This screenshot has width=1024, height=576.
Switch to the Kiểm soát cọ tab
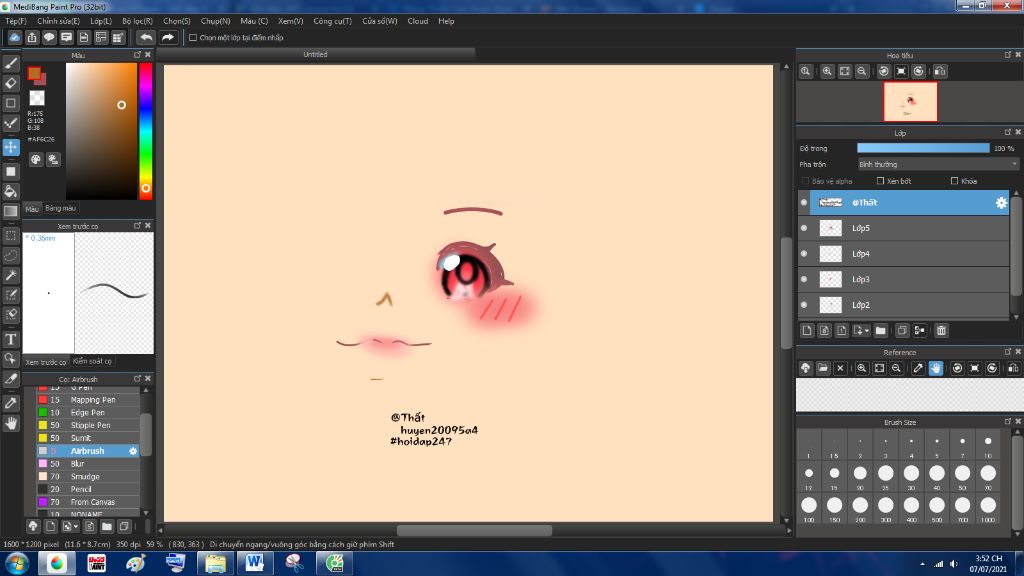[92, 361]
